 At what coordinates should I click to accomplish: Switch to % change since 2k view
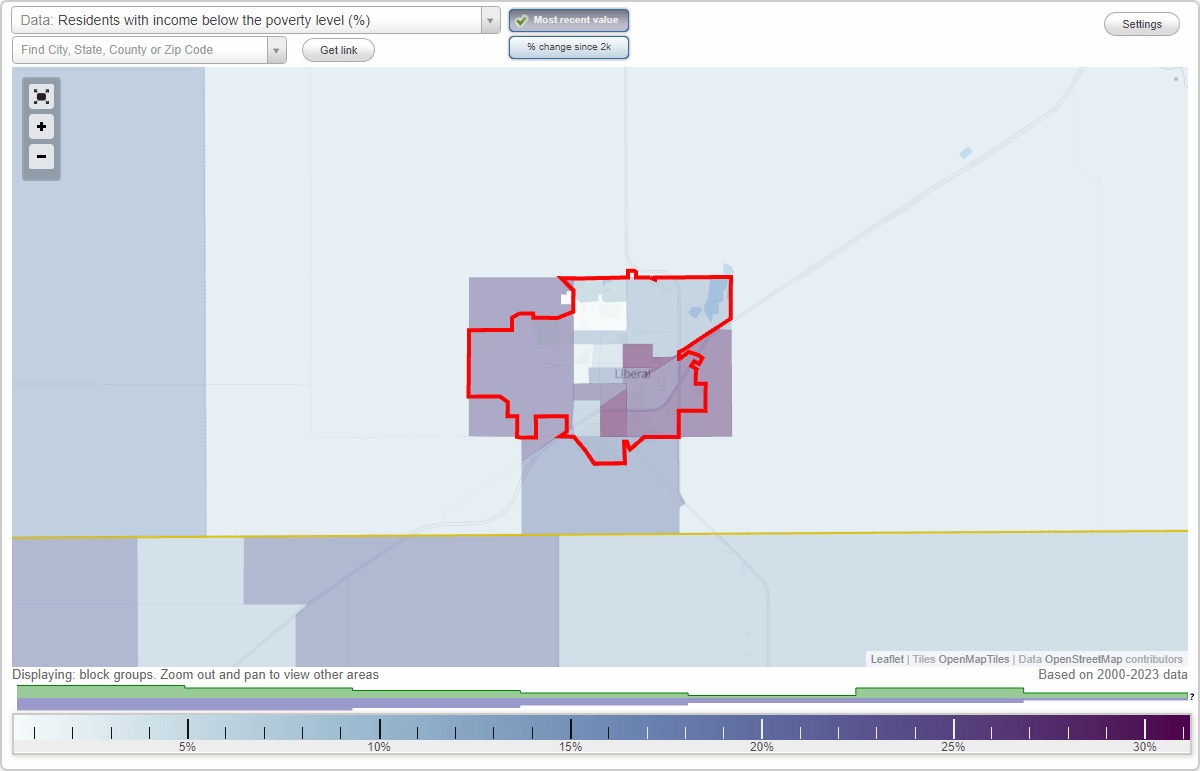(569, 47)
